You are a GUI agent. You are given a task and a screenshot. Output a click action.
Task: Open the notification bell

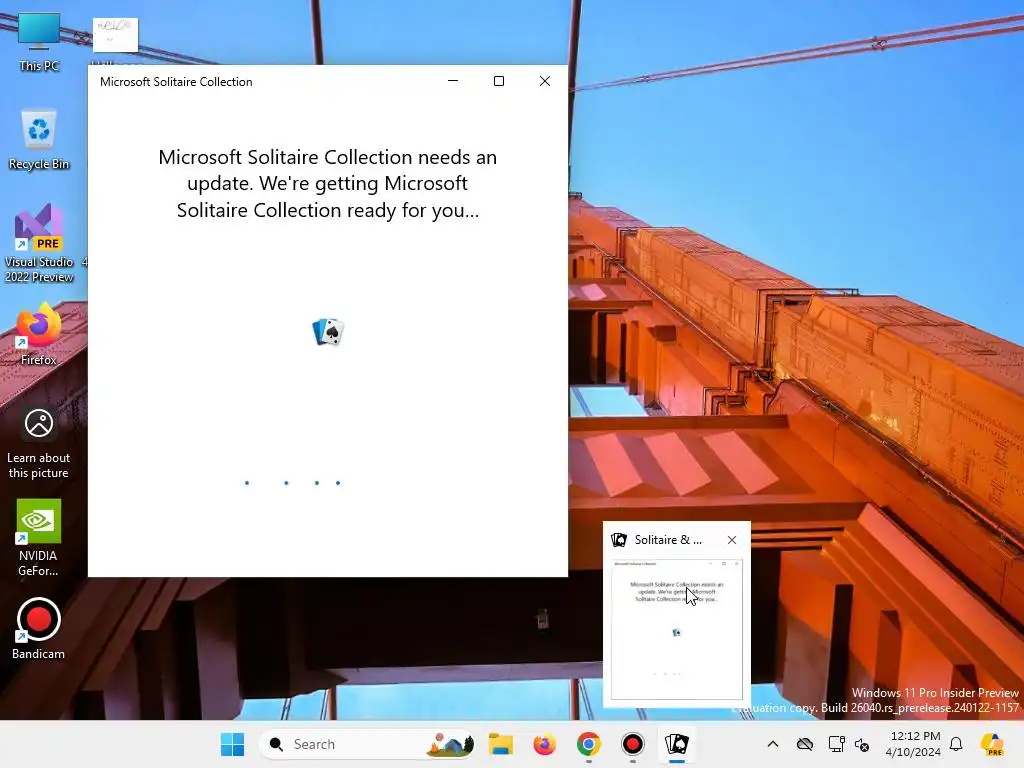pos(956,744)
